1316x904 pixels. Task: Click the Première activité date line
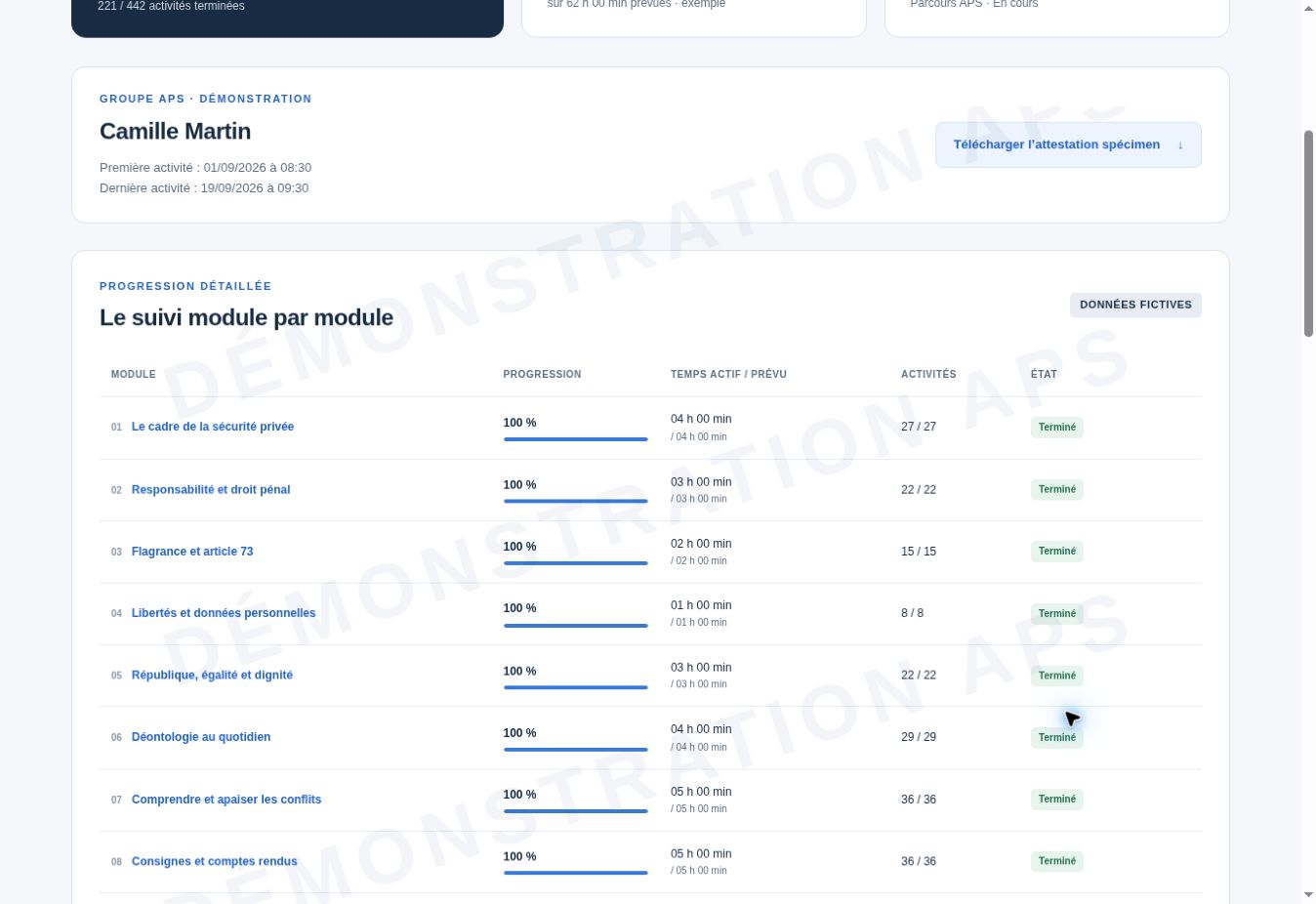[x=205, y=168]
